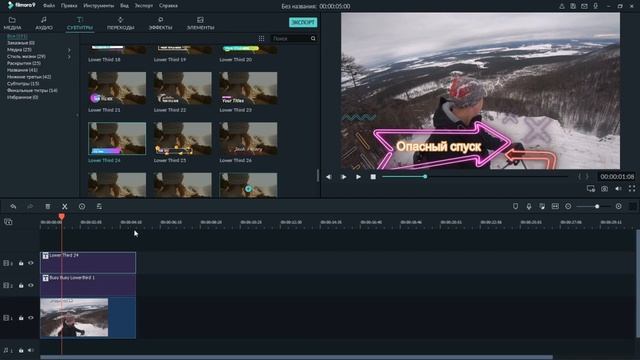Select the Субтитры category in sidebar
The width and height of the screenshot is (640, 360).
coord(23,84)
